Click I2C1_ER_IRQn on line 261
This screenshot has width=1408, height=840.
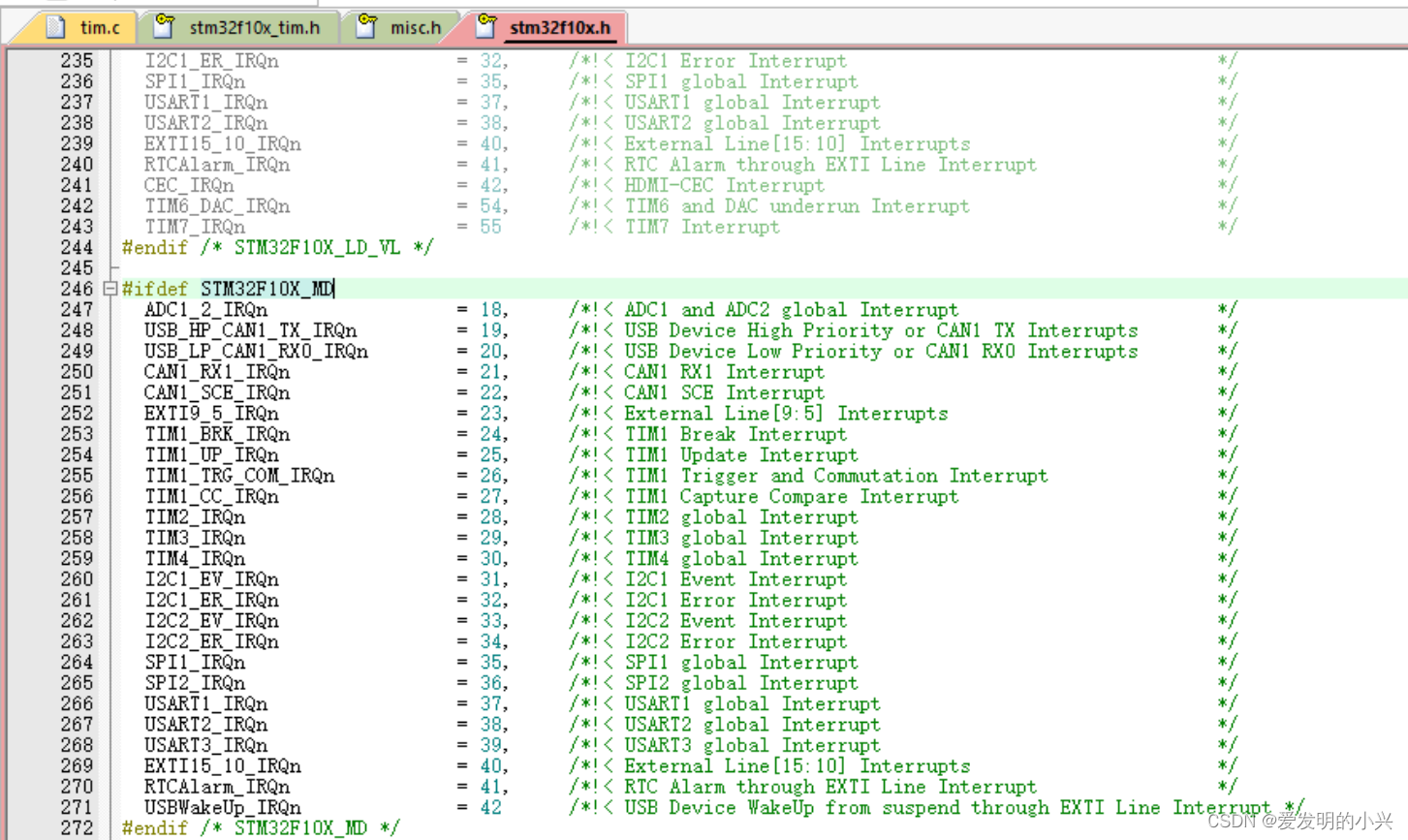pos(211,600)
